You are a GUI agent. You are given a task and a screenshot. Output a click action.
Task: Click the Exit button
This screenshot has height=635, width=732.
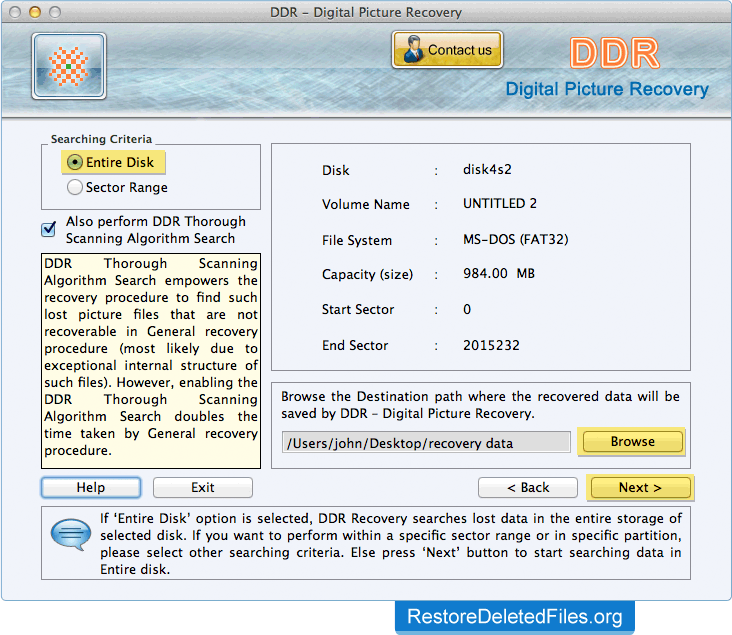click(x=203, y=487)
